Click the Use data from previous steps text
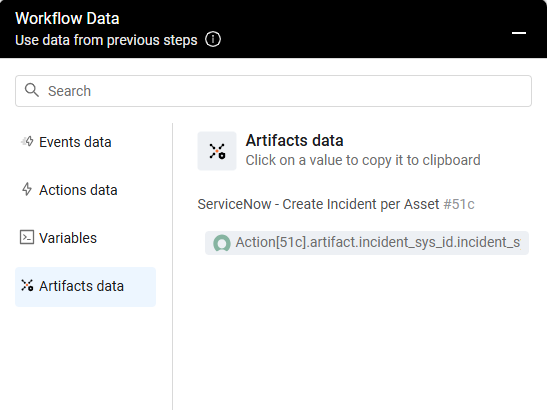Screen dimensions: 547x410 (106, 40)
